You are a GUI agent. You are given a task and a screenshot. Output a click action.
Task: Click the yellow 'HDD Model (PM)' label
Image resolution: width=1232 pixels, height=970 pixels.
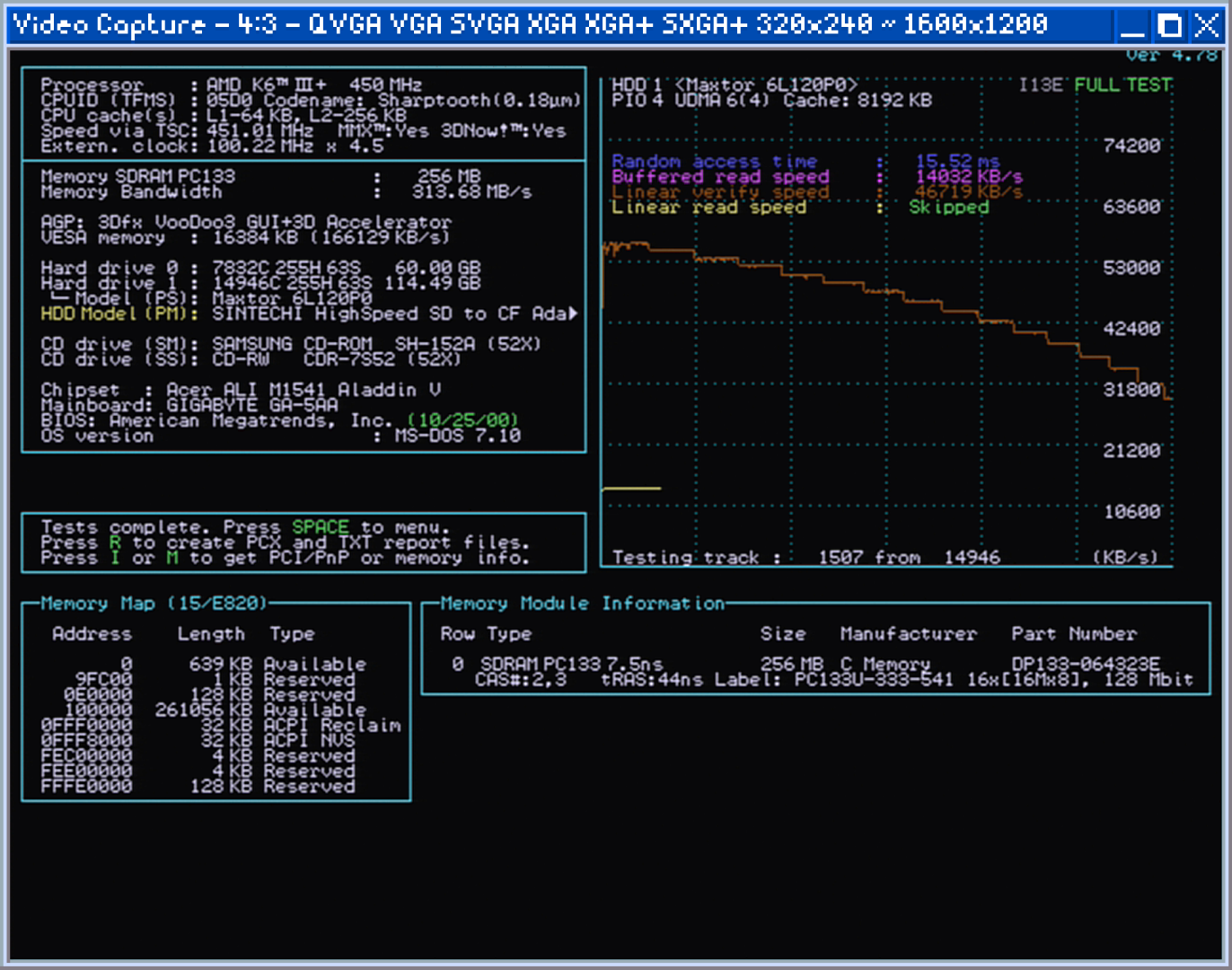(x=119, y=313)
